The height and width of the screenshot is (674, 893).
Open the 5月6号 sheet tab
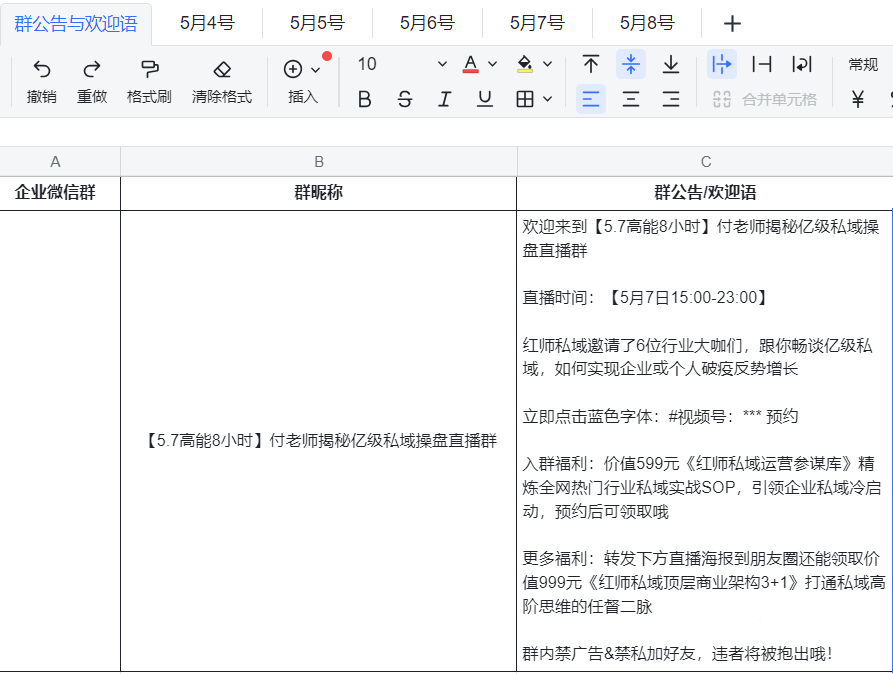coord(427,23)
